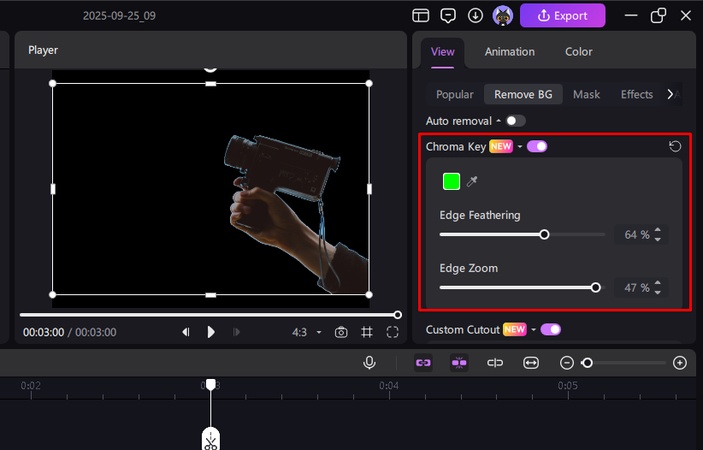Reset the Chroma Key settings

point(675,147)
